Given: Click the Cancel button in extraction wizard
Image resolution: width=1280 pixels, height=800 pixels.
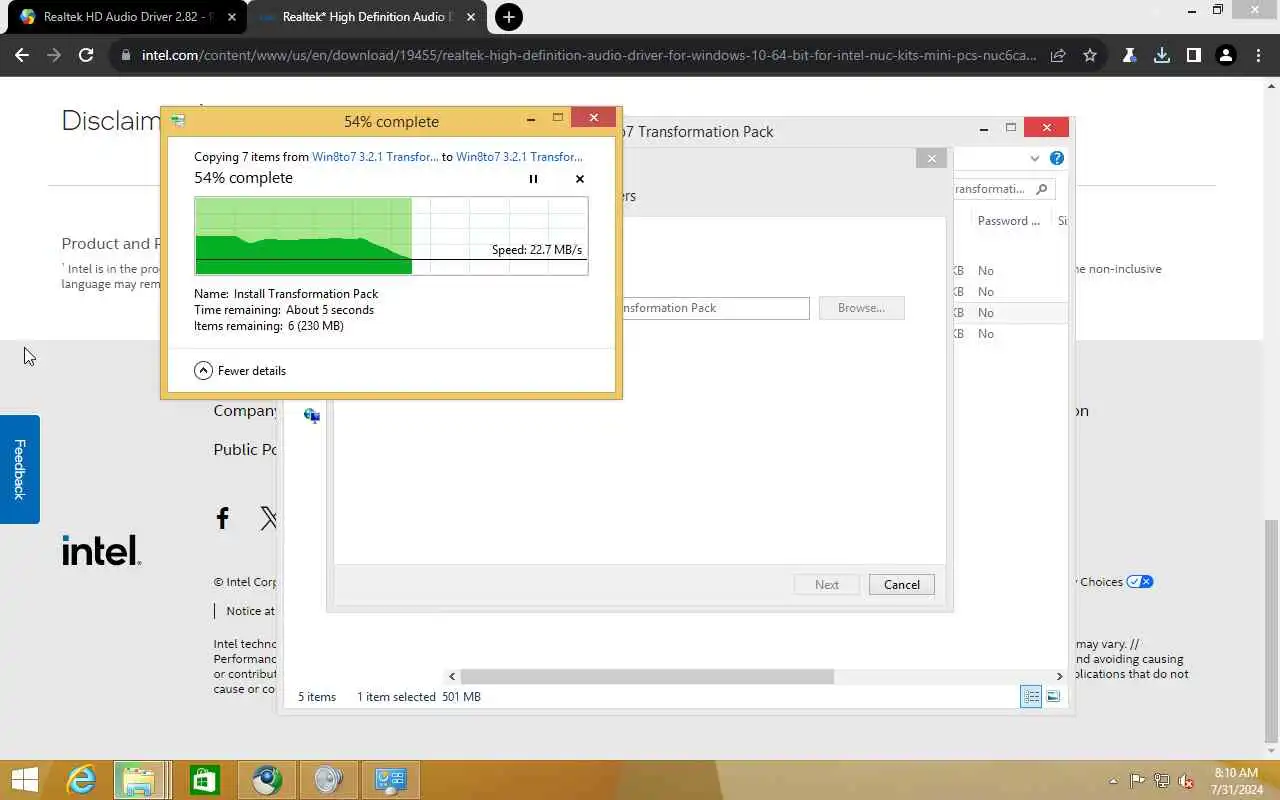Looking at the screenshot, I should point(901,585).
